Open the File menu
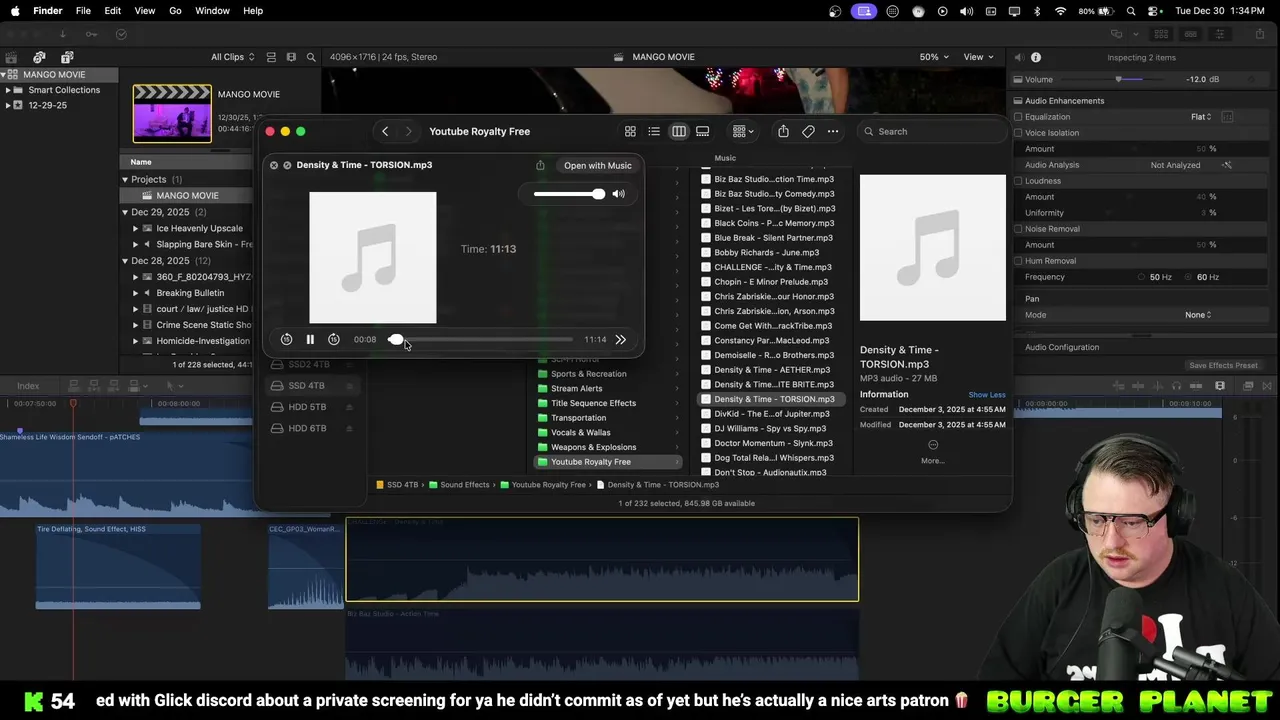This screenshot has height=720, width=1280. pyautogui.click(x=83, y=11)
